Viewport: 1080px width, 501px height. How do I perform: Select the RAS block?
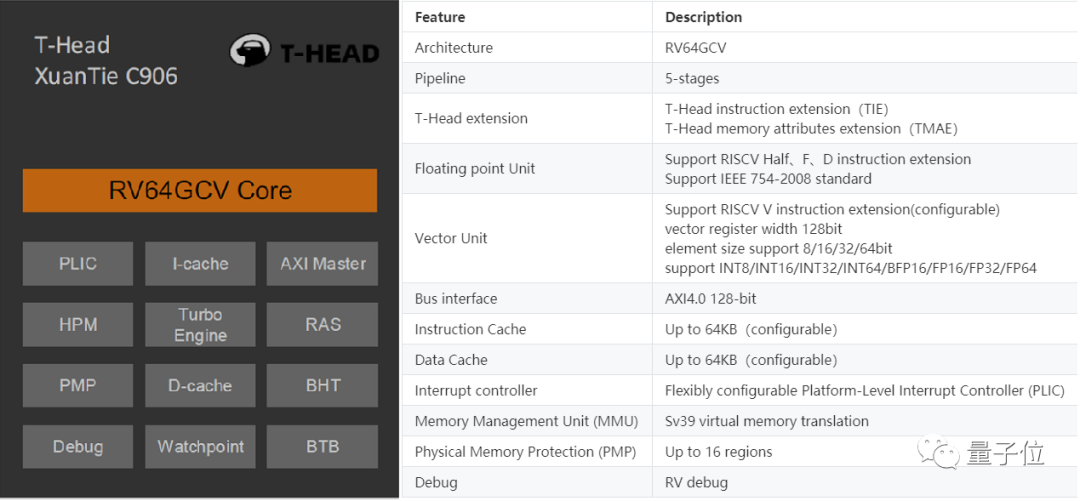click(322, 325)
